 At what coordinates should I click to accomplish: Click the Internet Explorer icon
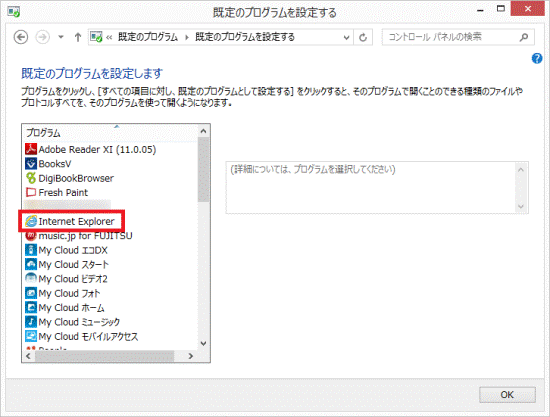tap(31, 221)
